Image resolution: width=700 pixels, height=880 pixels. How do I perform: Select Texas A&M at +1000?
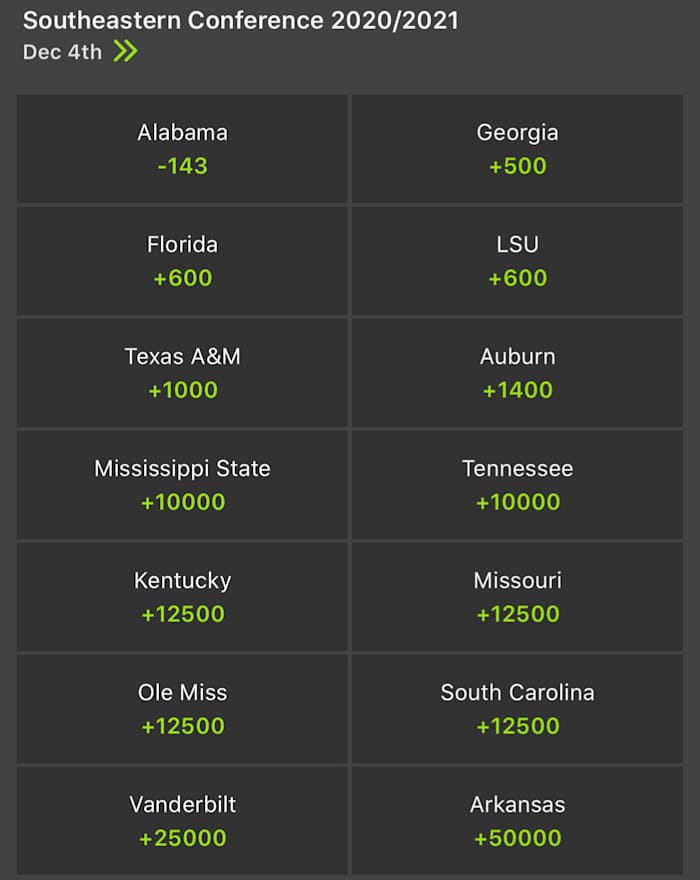tap(182, 372)
